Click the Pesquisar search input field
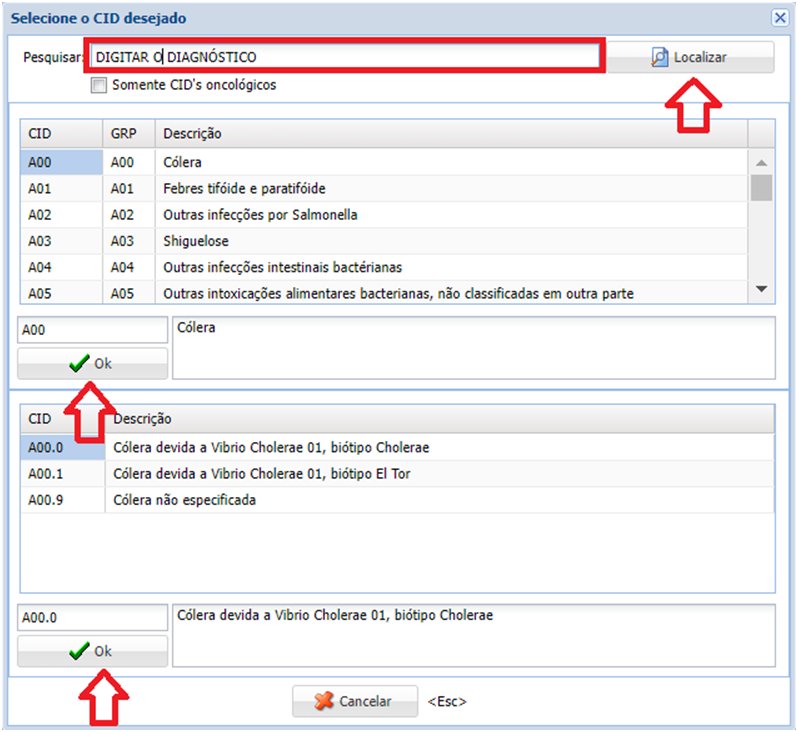Screen dimensions: 798x732 [x=343, y=57]
